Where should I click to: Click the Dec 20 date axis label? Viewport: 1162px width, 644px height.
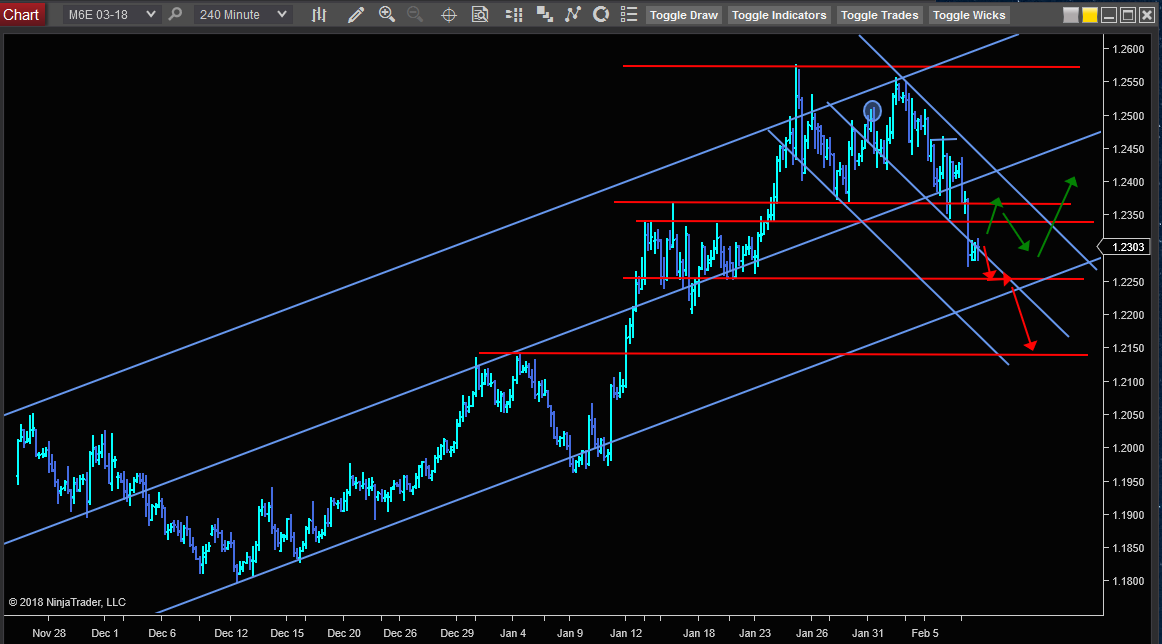344,633
